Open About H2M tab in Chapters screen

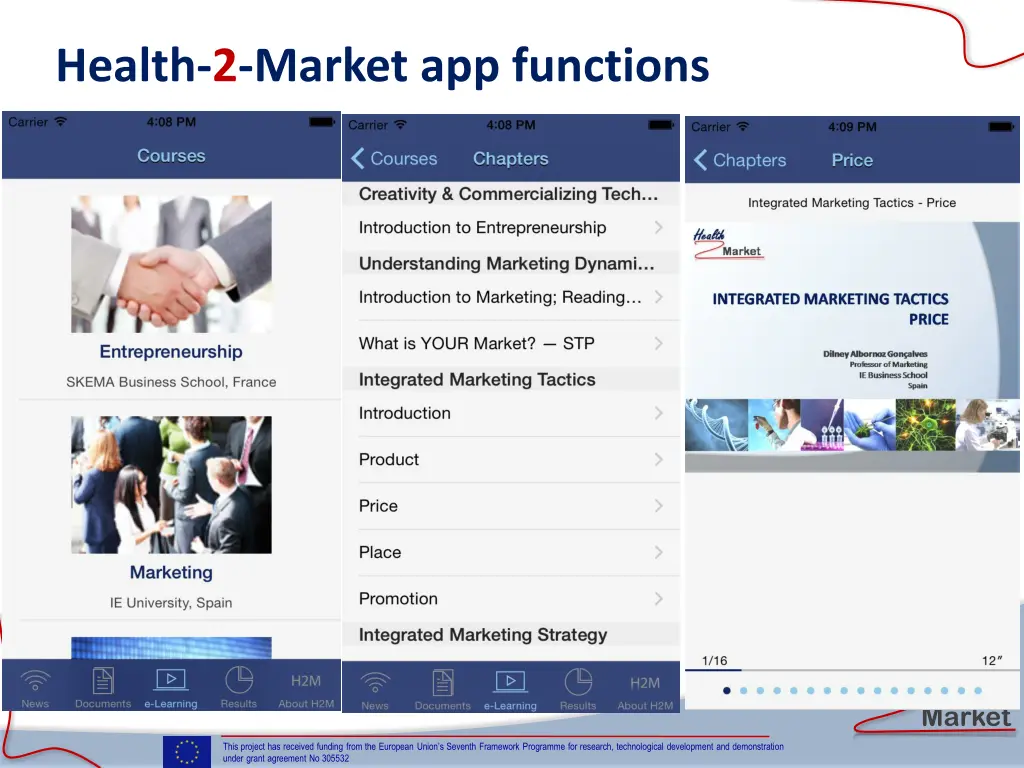(645, 693)
